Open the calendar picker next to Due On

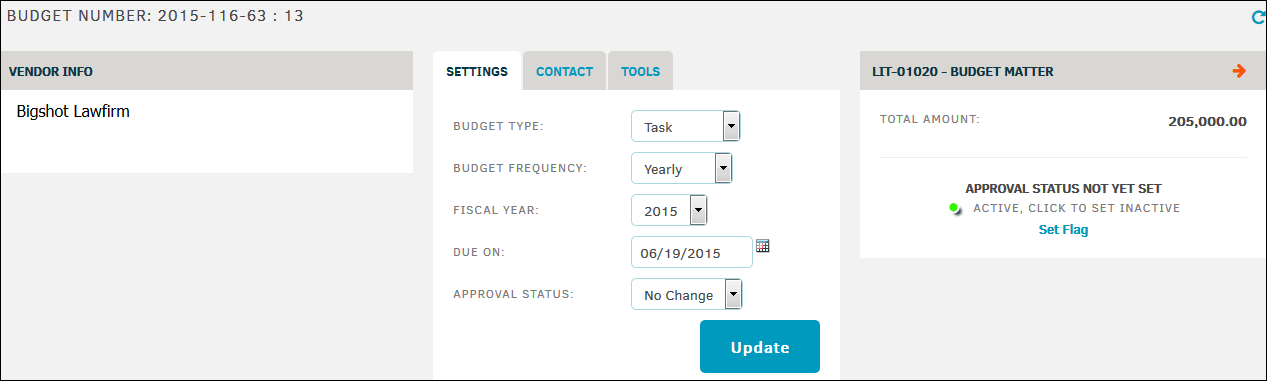coord(763,245)
